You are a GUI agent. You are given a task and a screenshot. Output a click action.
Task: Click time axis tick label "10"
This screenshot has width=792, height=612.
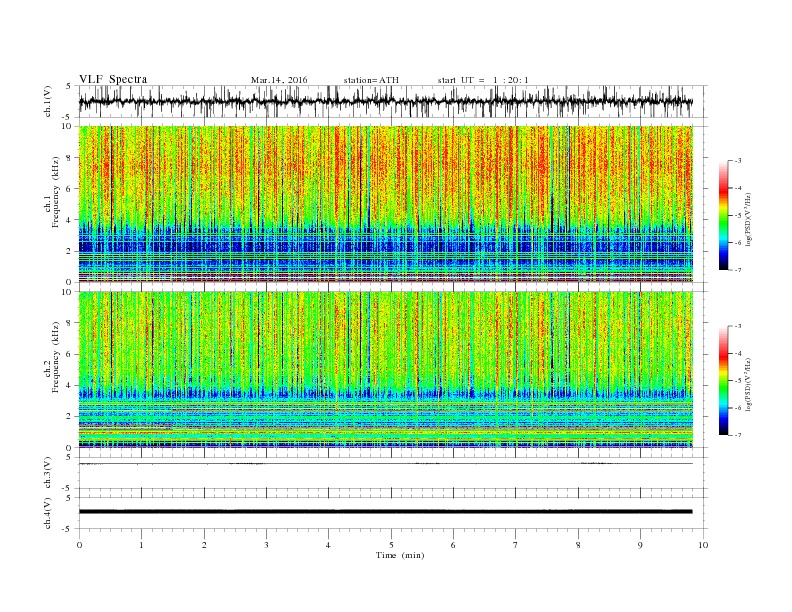tap(703, 545)
